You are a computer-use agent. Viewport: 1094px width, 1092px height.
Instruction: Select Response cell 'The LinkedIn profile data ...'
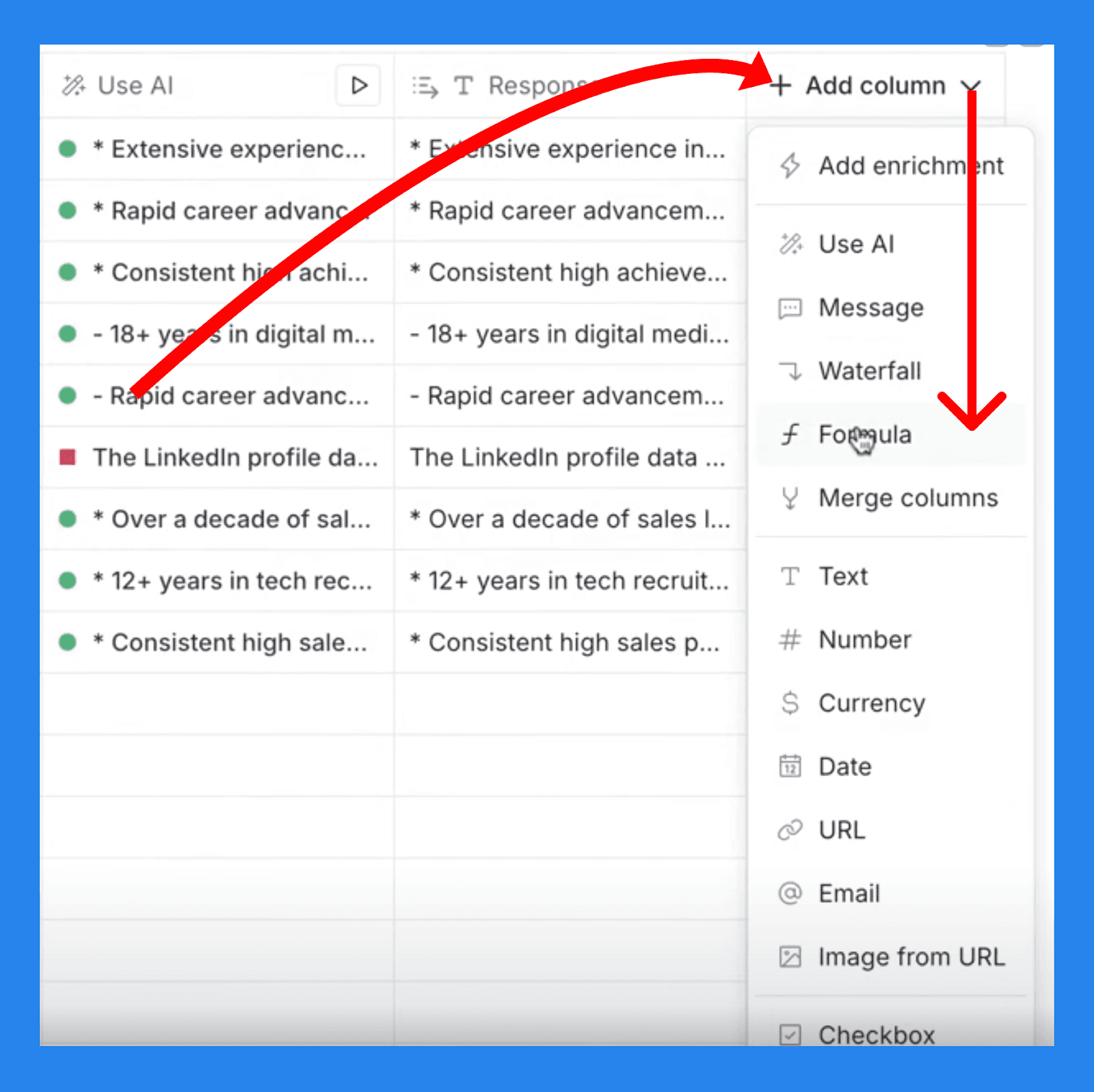pyautogui.click(x=570, y=457)
